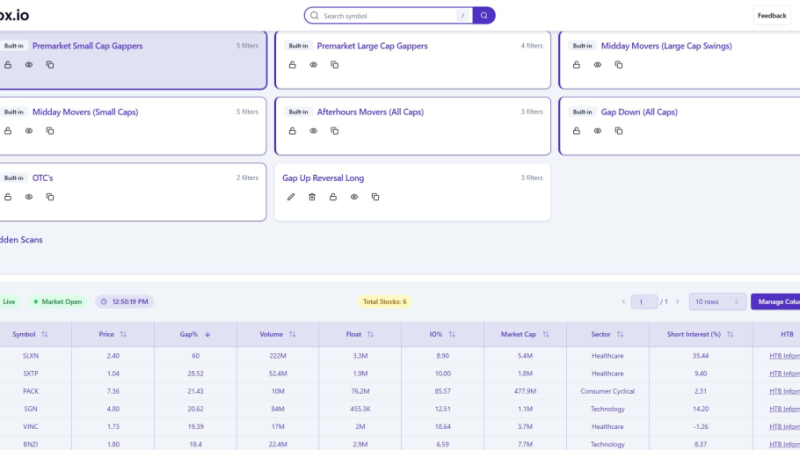800x450 pixels.
Task: Toggle the eye icon on OTC's scan
Action: (29, 197)
